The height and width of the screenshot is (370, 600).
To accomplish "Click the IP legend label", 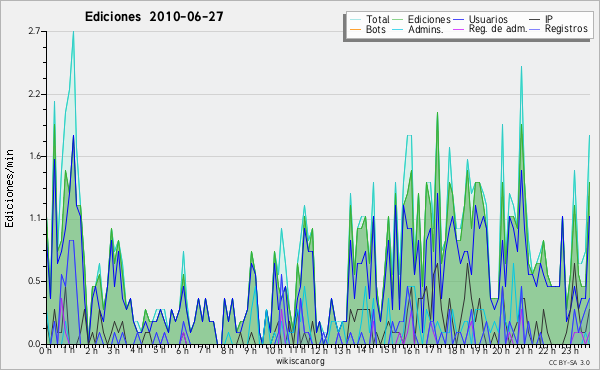I will coord(549,19).
